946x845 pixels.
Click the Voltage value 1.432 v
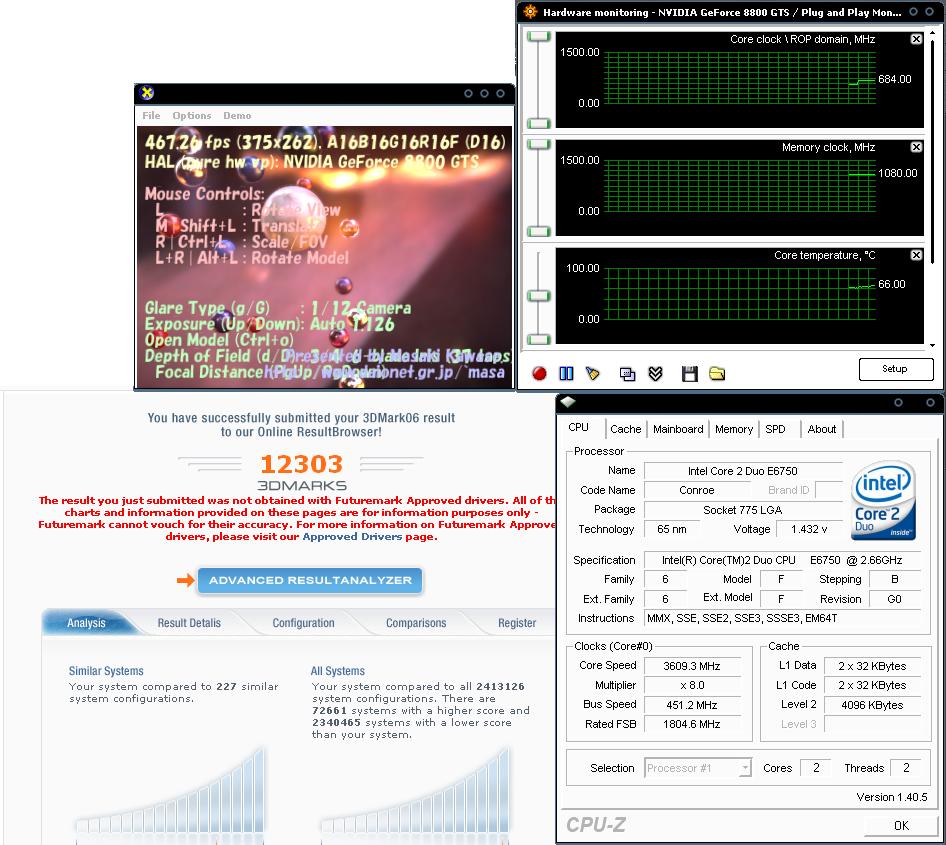809,529
